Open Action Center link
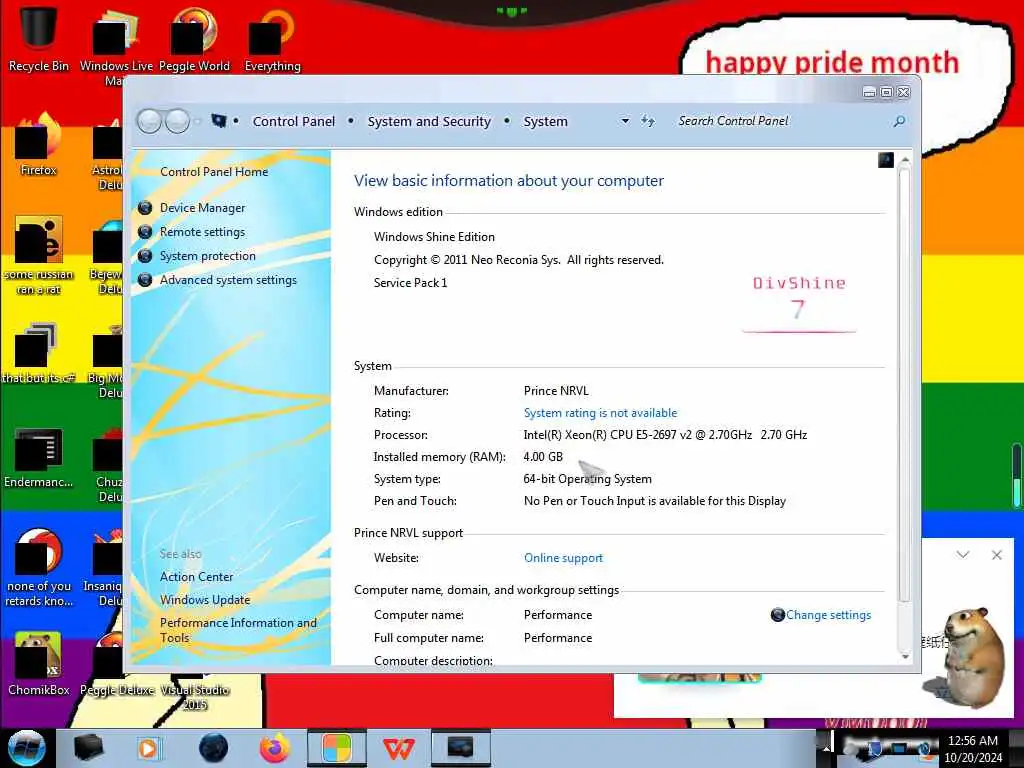Viewport: 1024px width, 768px height. tap(197, 577)
